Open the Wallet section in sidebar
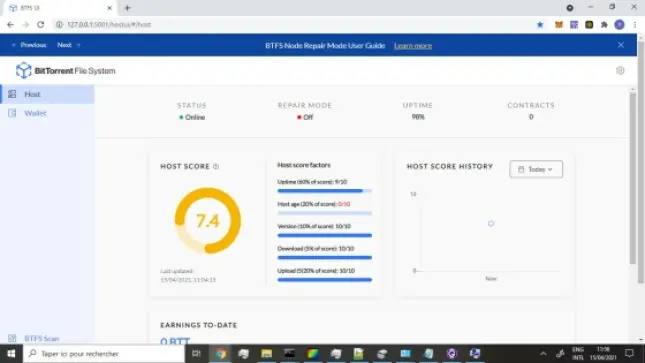The width and height of the screenshot is (645, 363). click(47, 113)
